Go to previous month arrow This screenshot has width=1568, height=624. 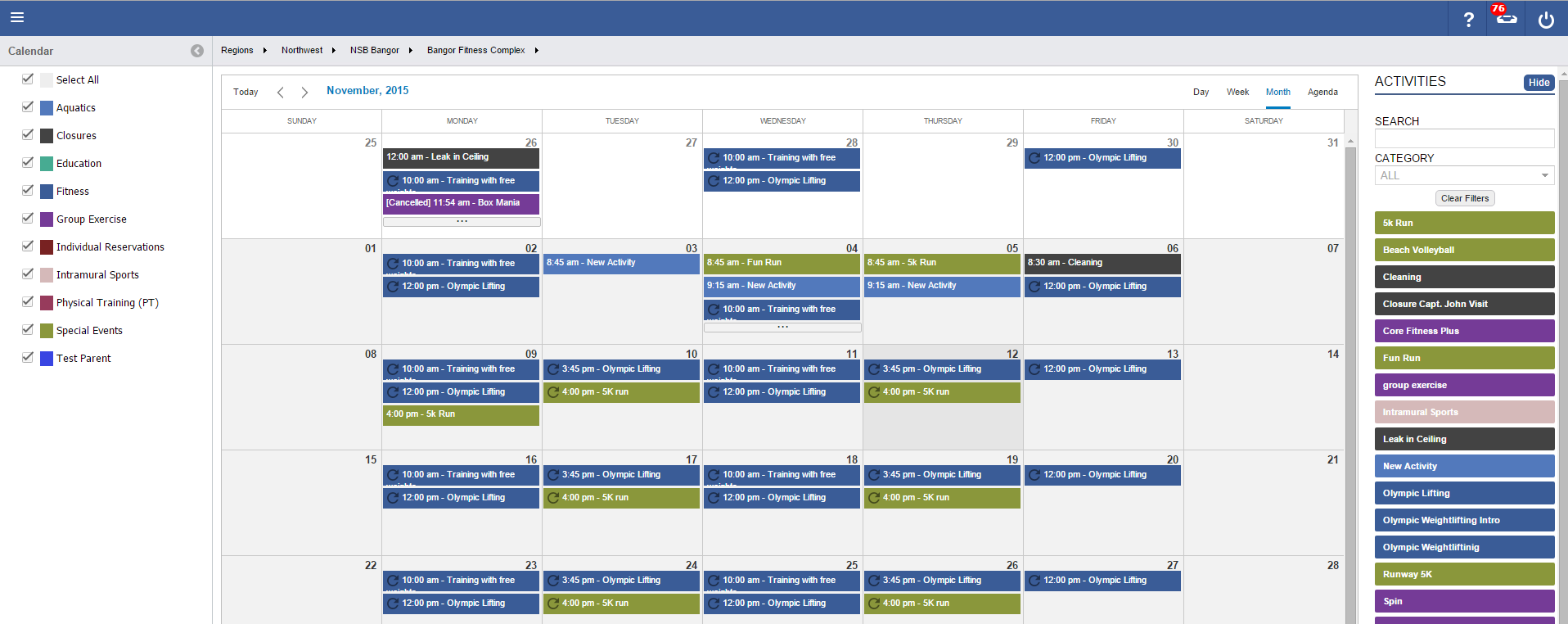[x=281, y=93]
